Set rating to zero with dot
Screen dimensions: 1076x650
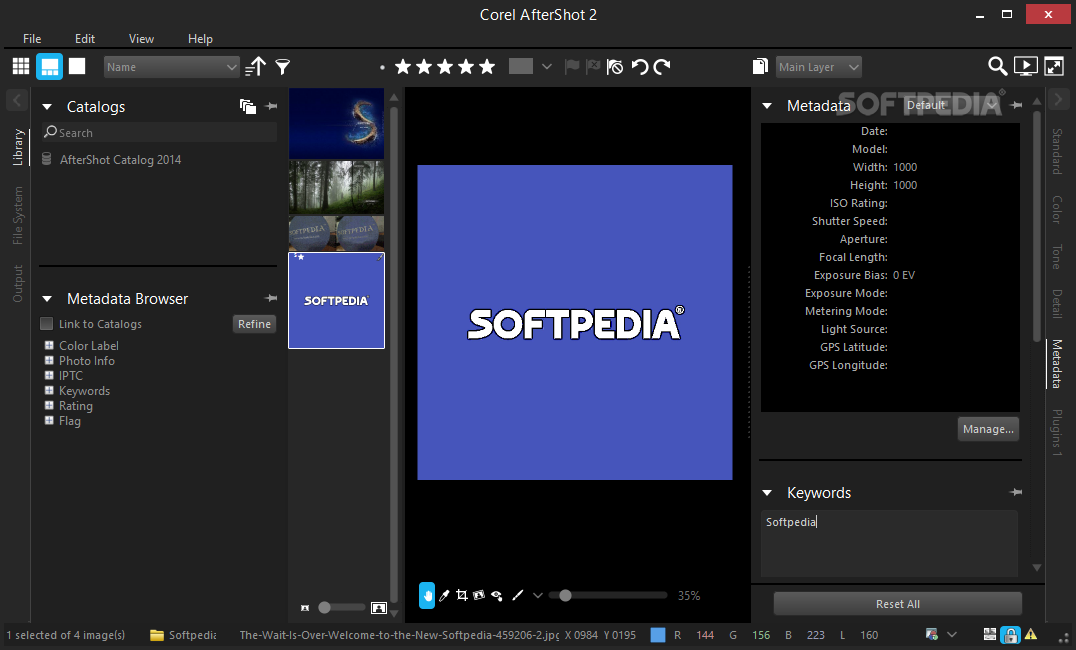pyautogui.click(x=382, y=67)
